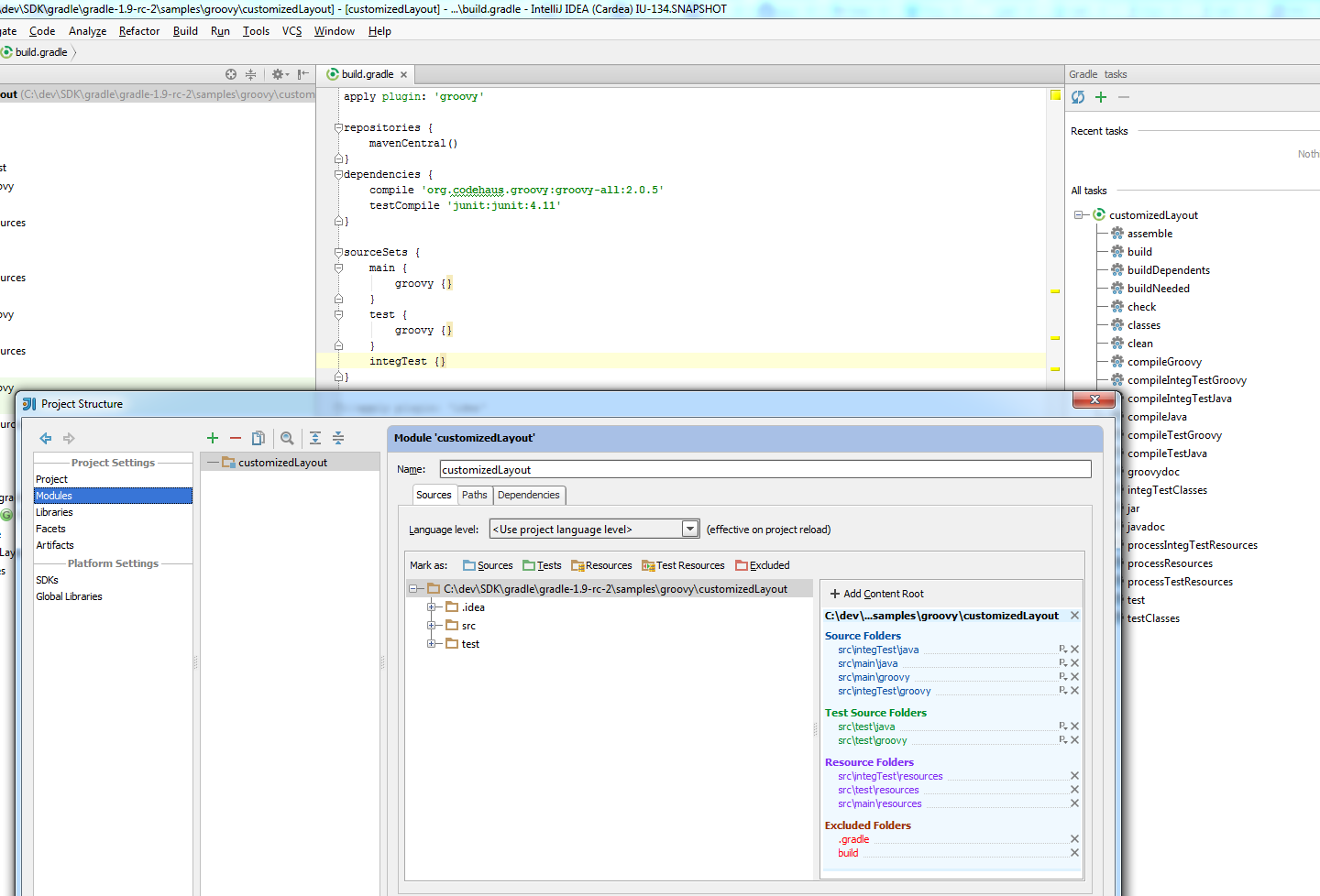Open the Tools menu
This screenshot has height=896, width=1320.
(x=256, y=31)
